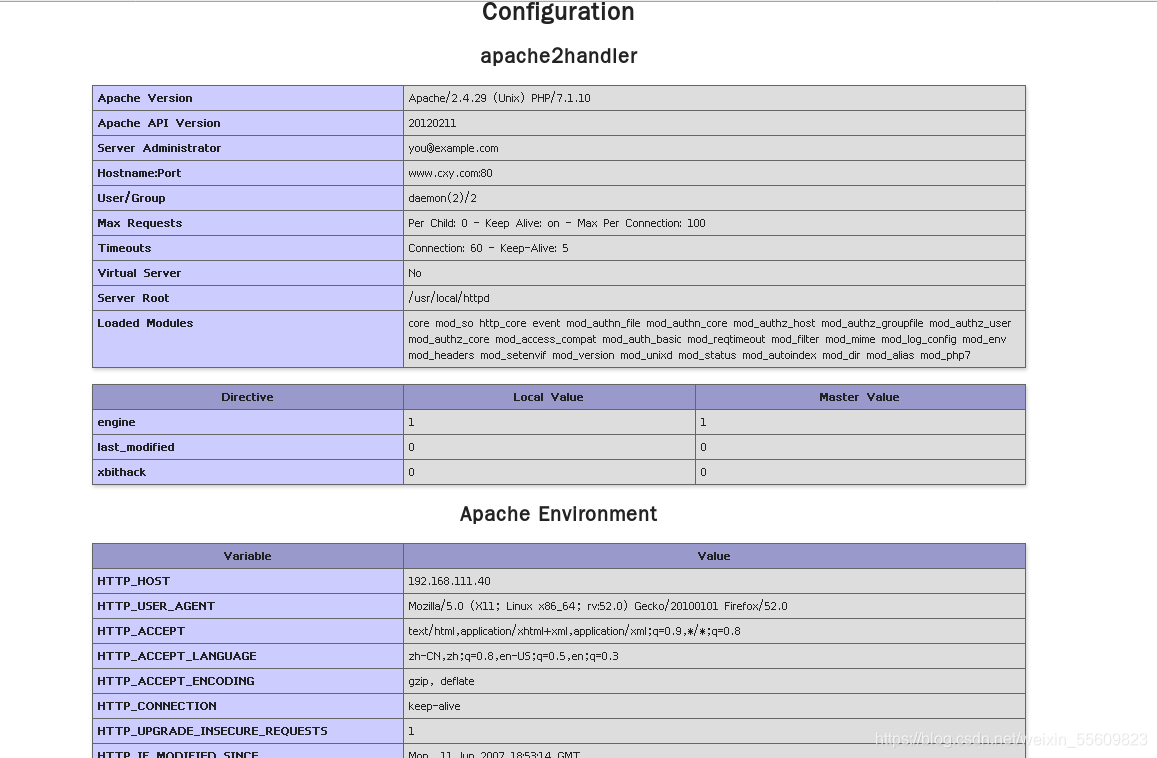Viewport: 1157px width, 758px height.
Task: Click the 'Apache Environment' heading
Action: pos(559,514)
